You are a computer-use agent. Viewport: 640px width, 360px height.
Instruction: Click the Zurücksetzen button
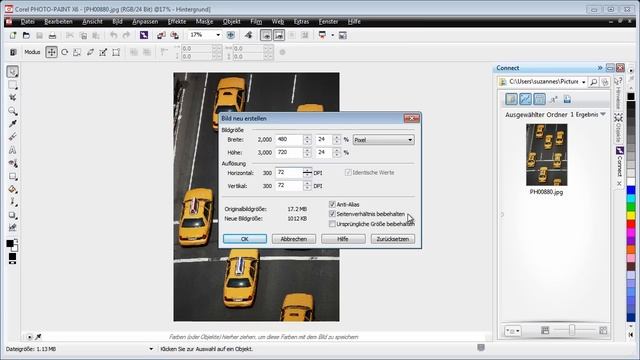tap(393, 239)
